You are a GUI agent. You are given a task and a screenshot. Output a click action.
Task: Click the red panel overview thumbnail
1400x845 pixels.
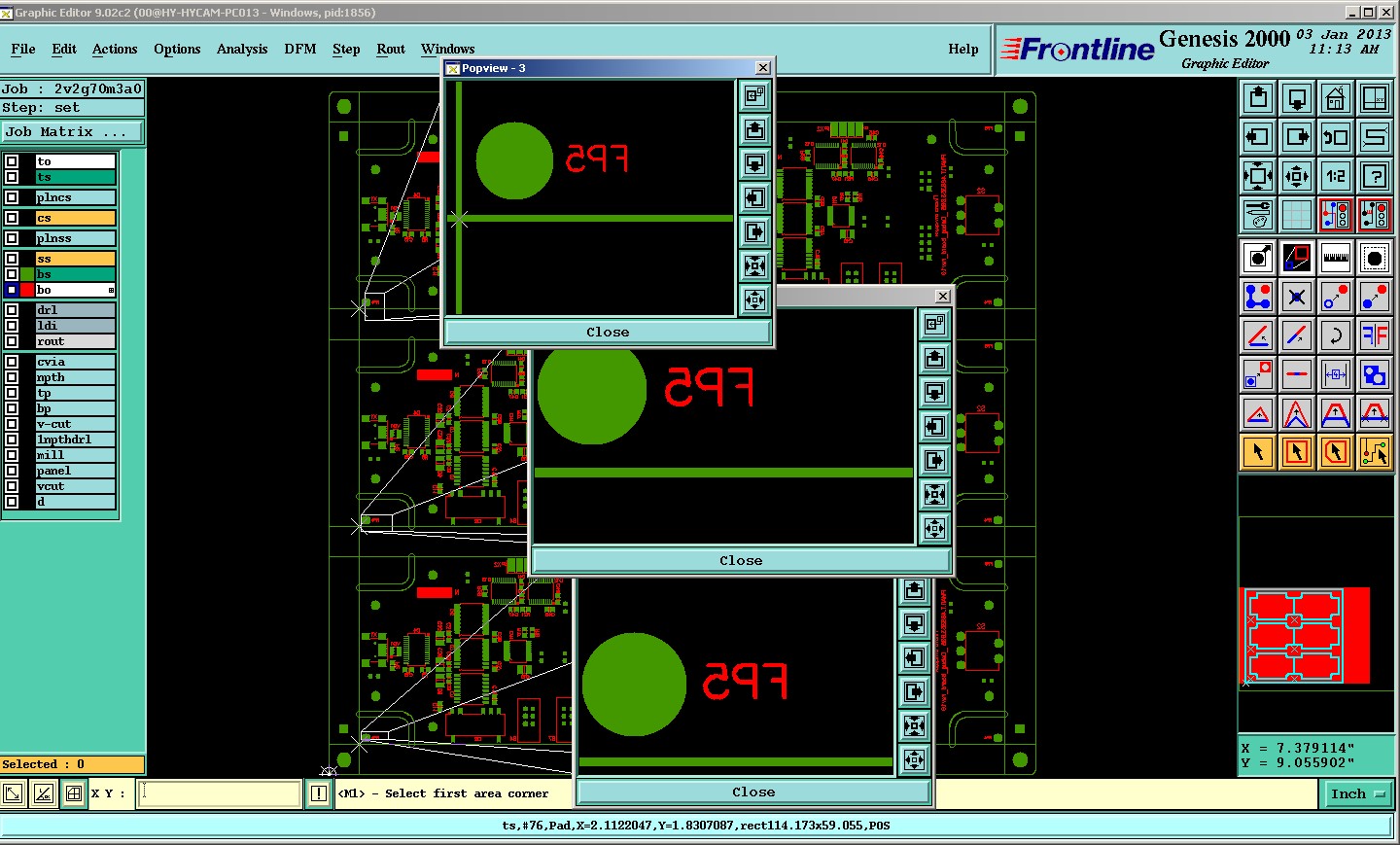point(1306,636)
